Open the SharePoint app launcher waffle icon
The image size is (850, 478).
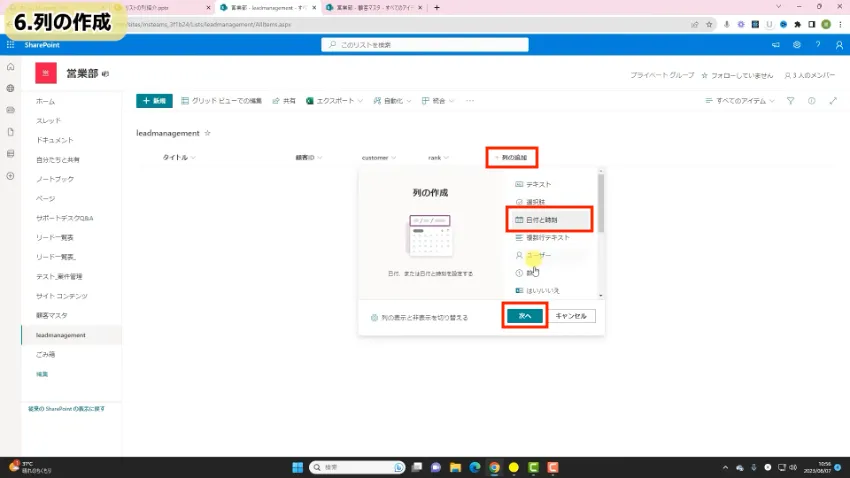point(11,45)
